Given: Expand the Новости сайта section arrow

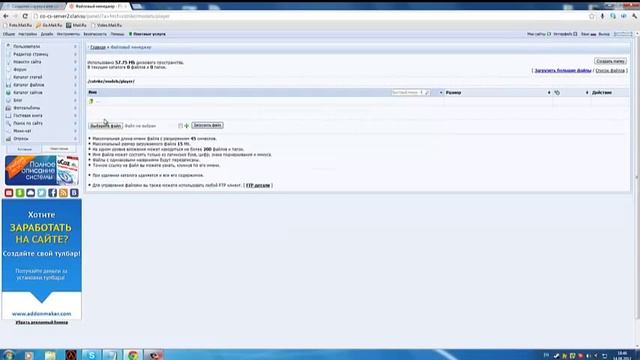Looking at the screenshot, I should tap(76, 62).
